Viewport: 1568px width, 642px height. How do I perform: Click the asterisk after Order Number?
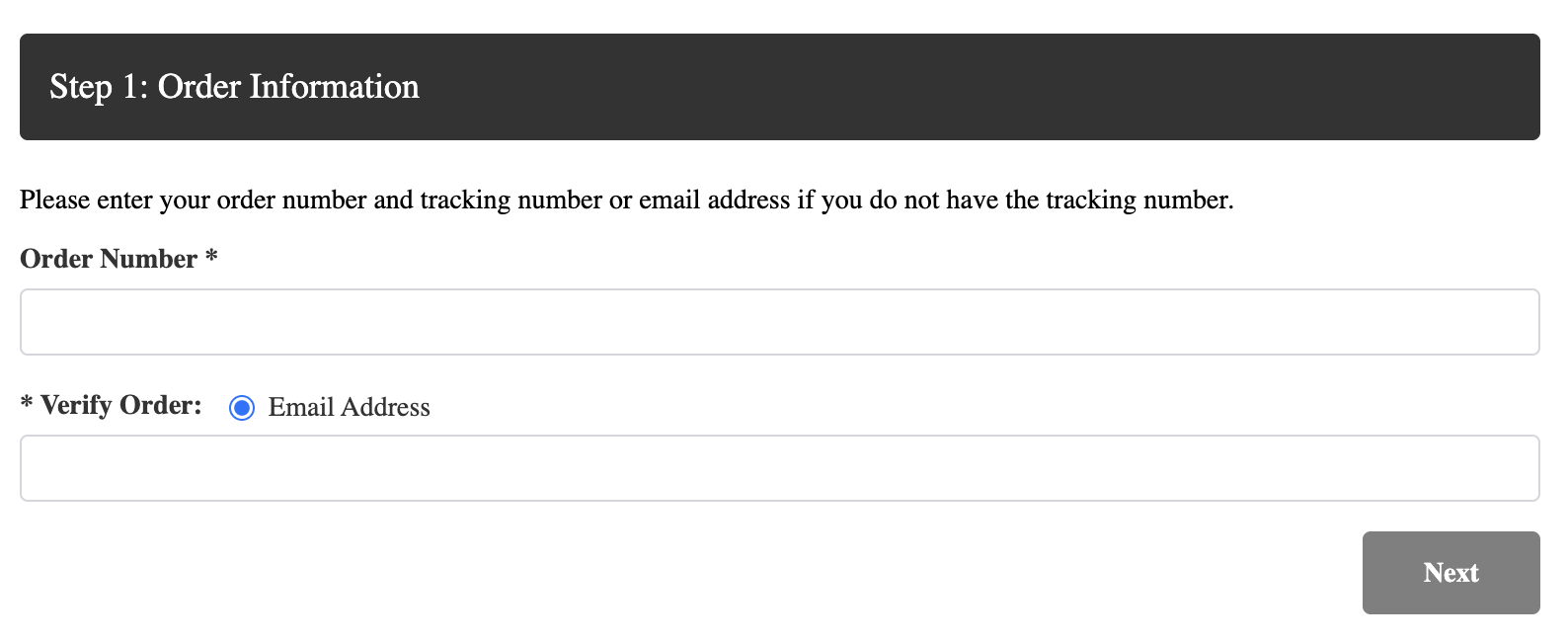[x=211, y=257]
